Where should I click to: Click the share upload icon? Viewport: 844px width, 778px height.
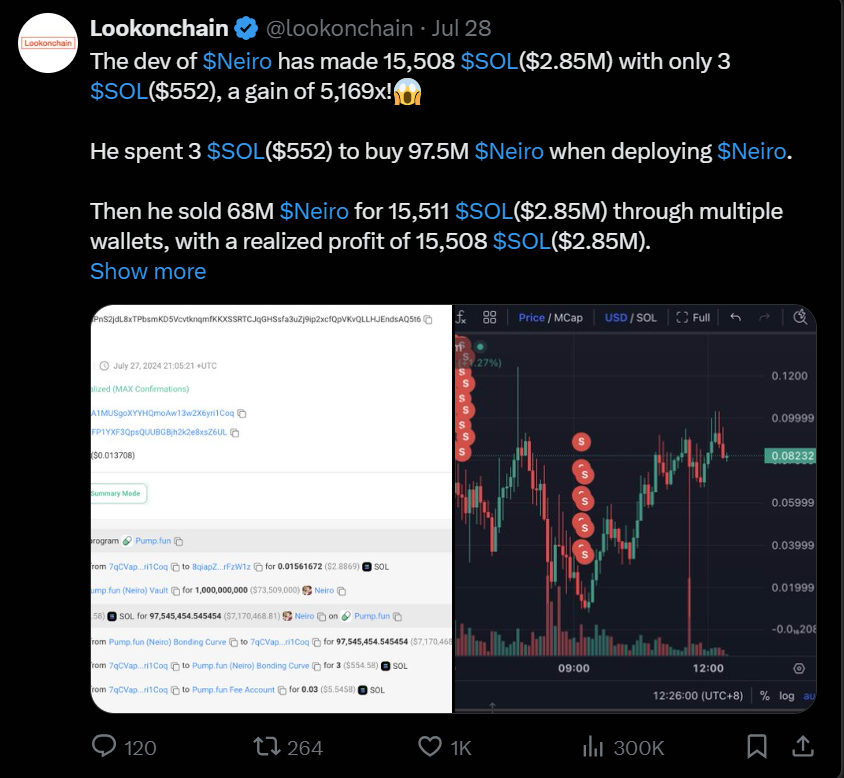pyautogui.click(x=803, y=746)
